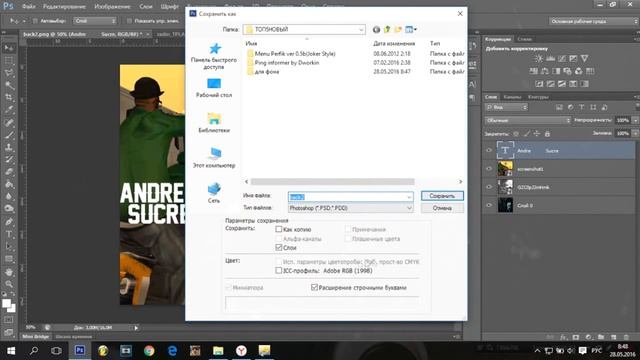Open the 'Файл' menu
This screenshot has height=360, width=640.
point(28,7)
